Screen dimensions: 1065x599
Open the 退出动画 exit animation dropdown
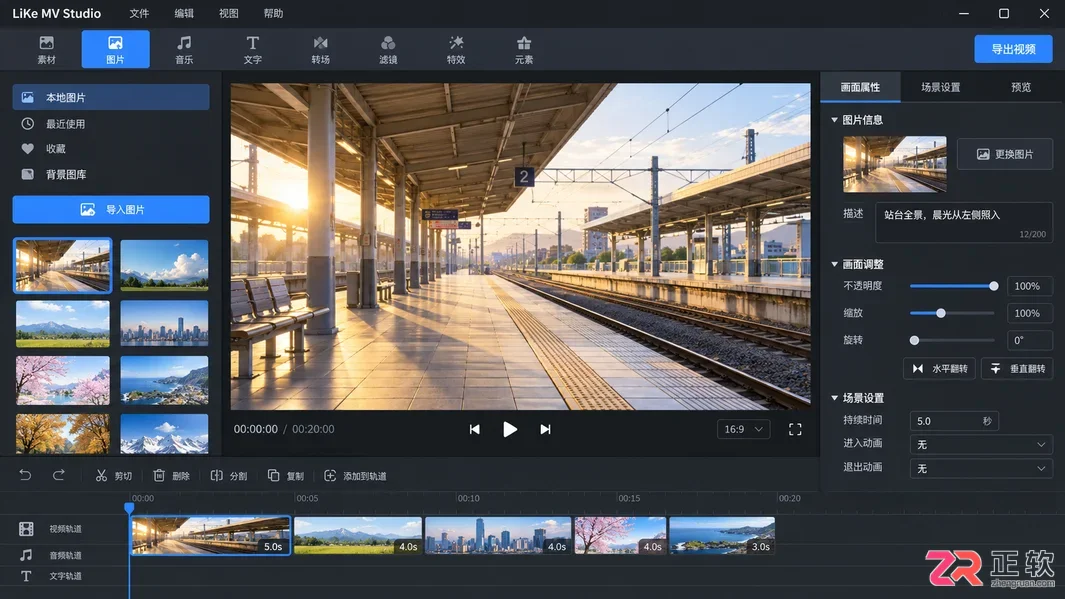981,469
